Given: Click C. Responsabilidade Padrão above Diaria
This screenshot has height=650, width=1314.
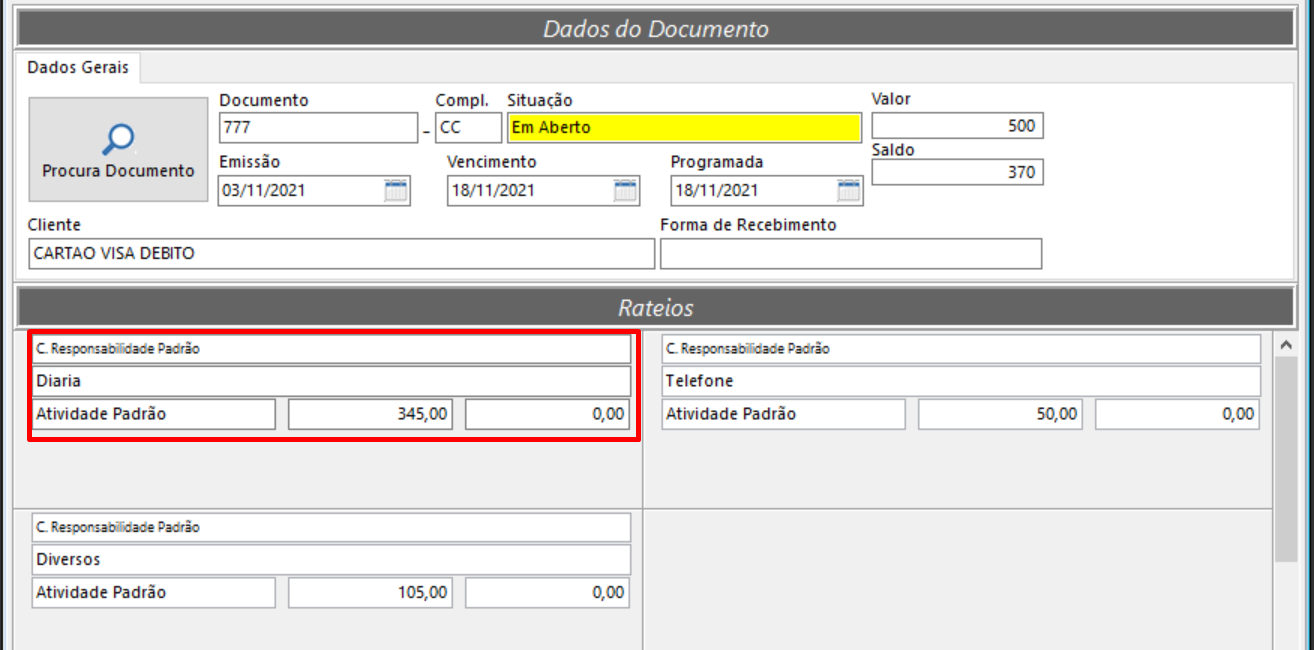Looking at the screenshot, I should pyautogui.click(x=331, y=349).
